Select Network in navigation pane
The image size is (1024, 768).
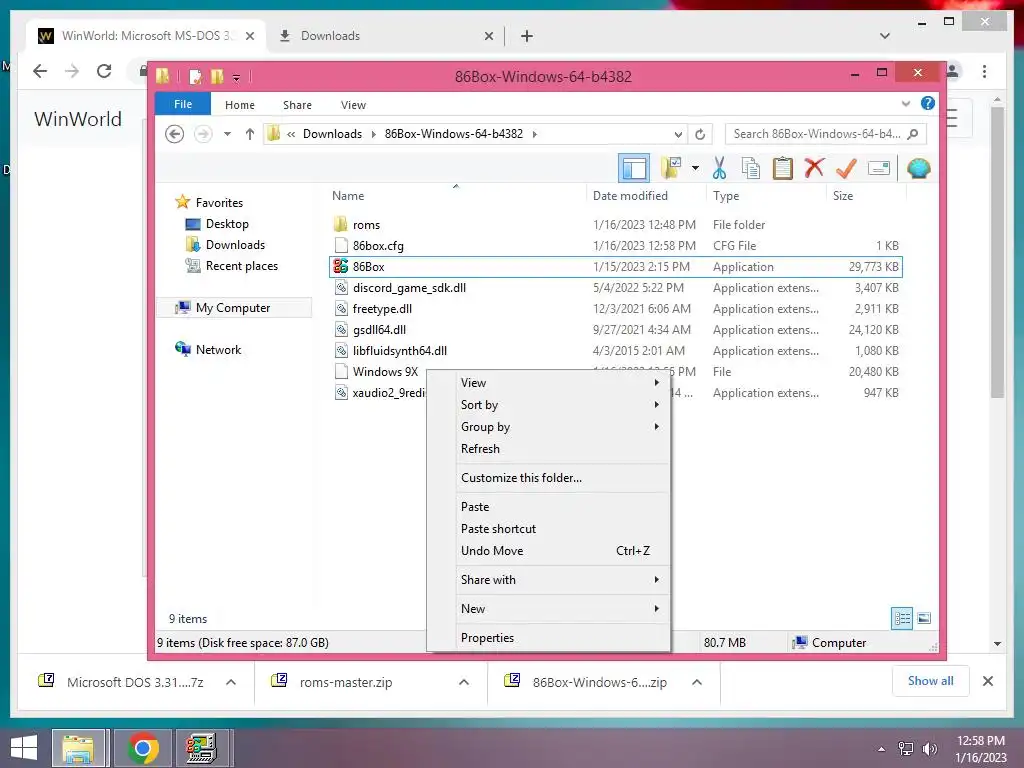[x=218, y=349]
